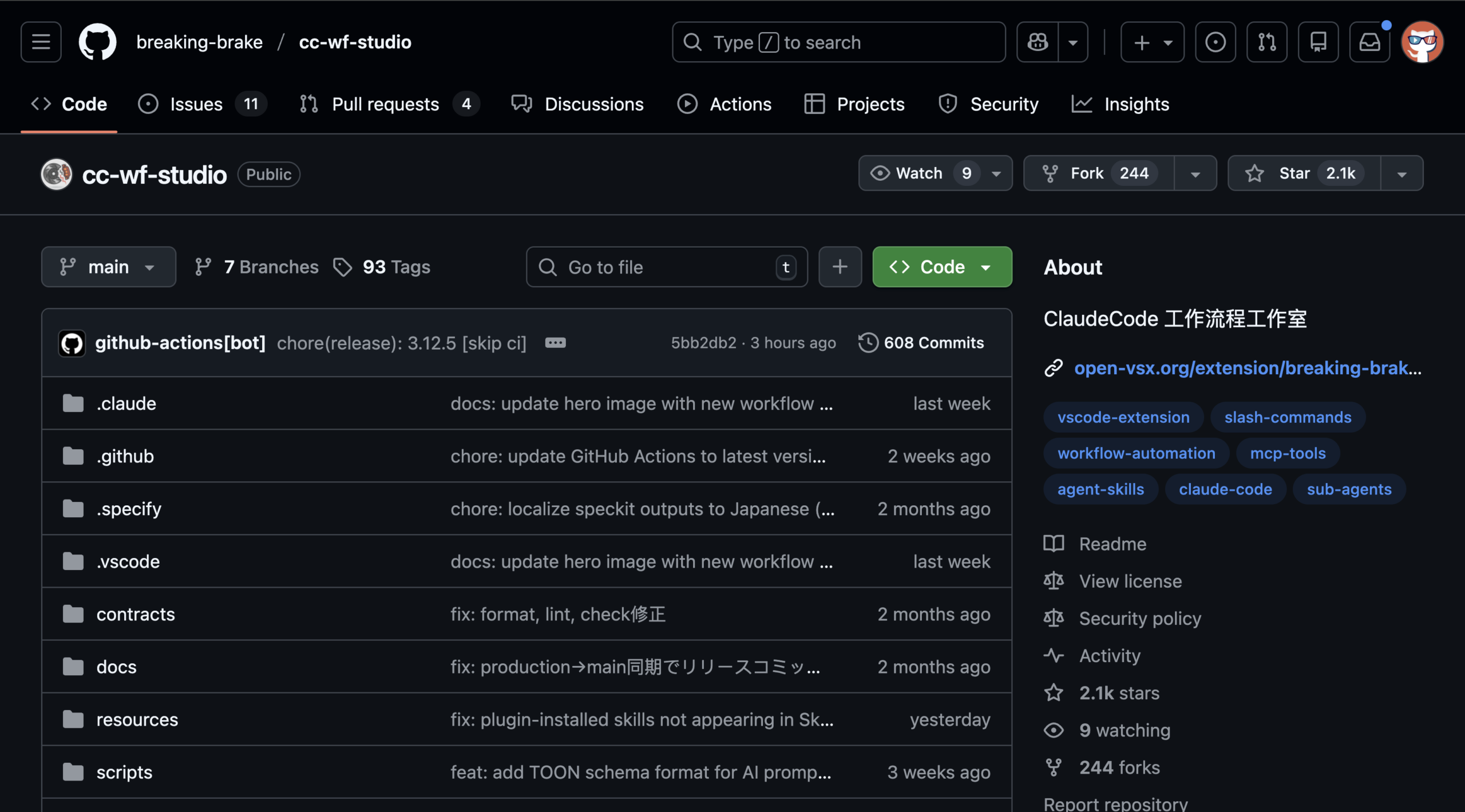Open the green Code dropdown
The image size is (1465, 812).
[x=941, y=266]
